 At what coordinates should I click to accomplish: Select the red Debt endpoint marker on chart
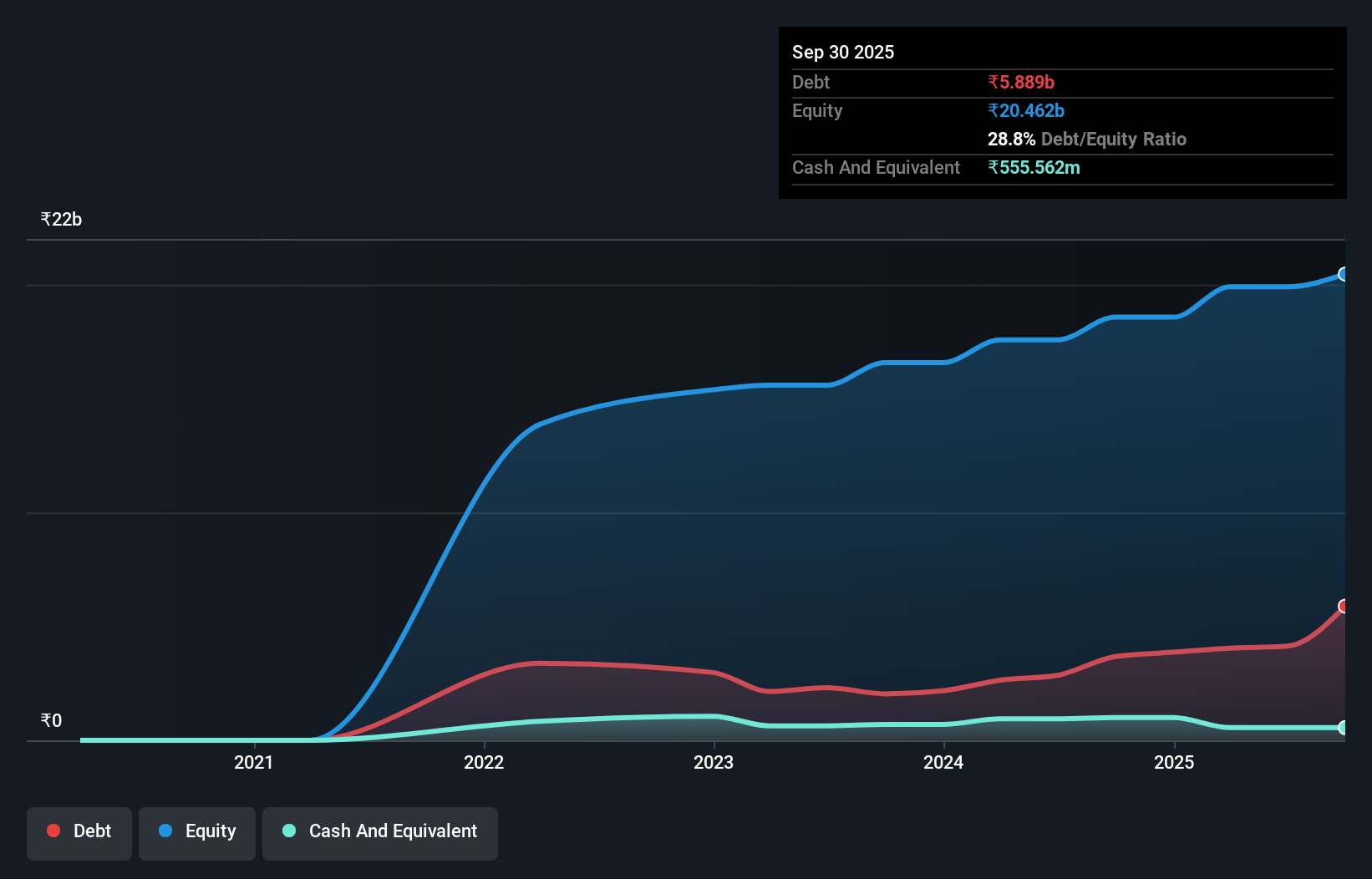click(1344, 607)
